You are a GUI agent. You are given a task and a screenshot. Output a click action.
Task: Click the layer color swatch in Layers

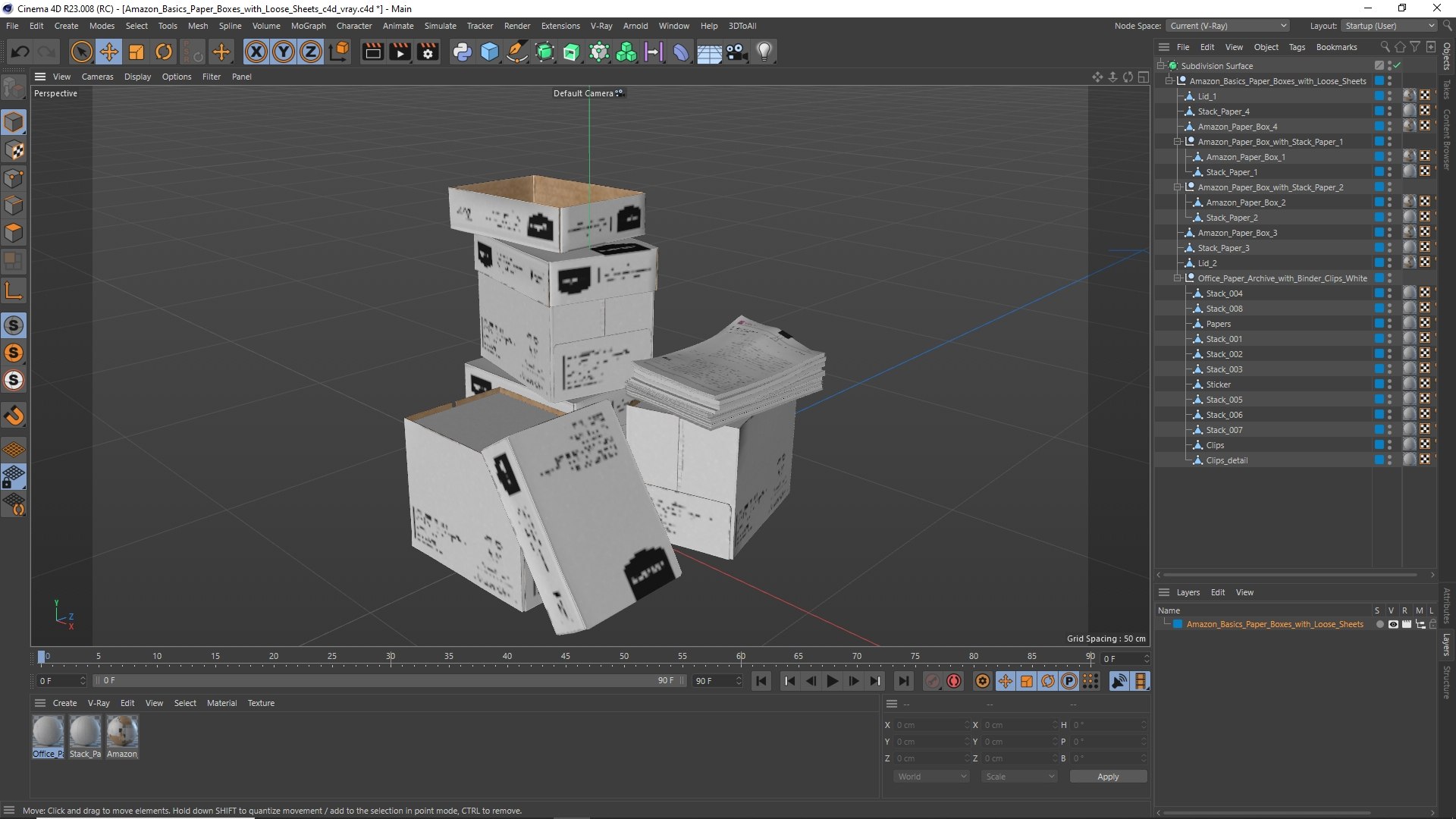(1178, 624)
